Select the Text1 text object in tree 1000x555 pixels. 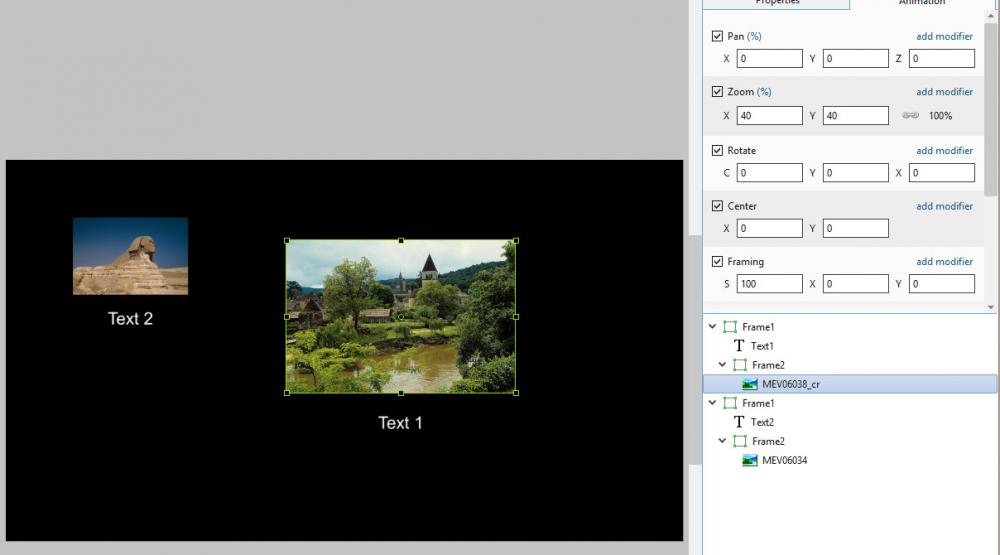tap(762, 346)
